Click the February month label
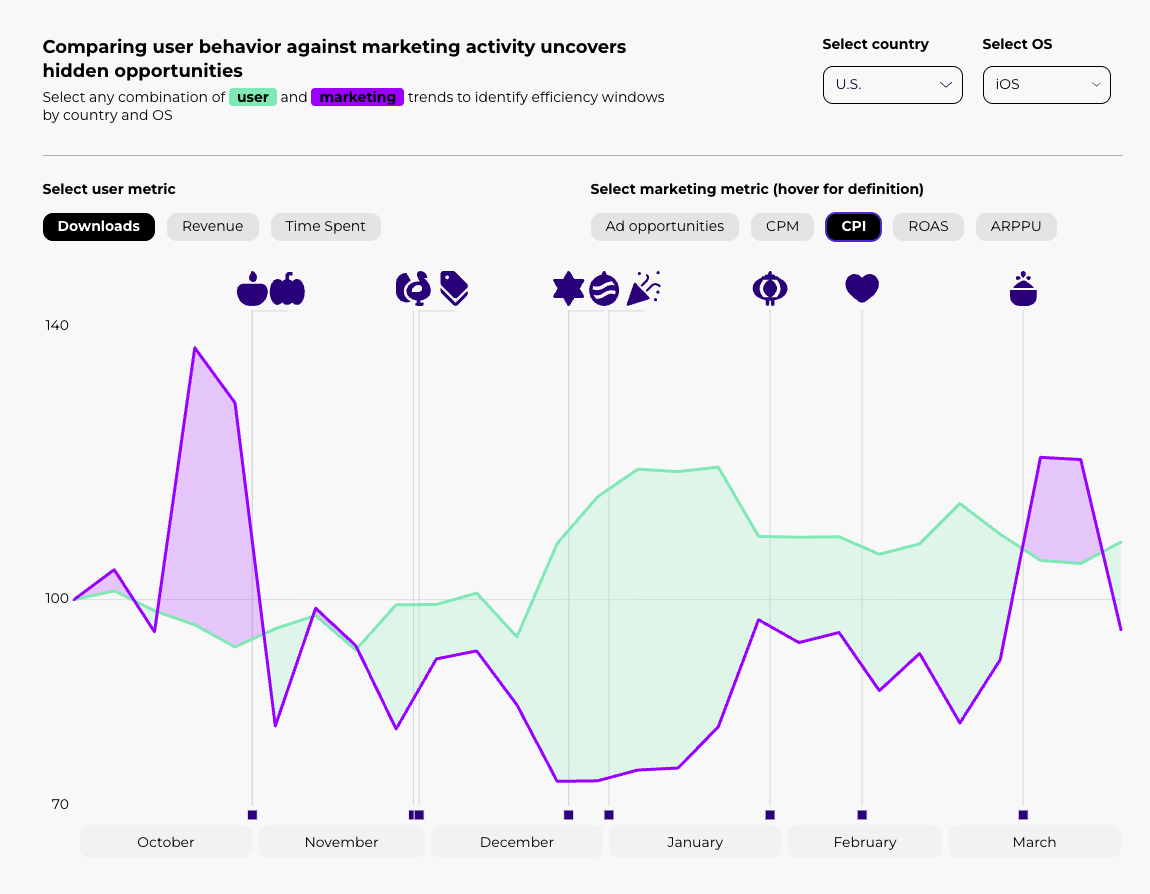This screenshot has height=894, width=1150. tap(864, 842)
